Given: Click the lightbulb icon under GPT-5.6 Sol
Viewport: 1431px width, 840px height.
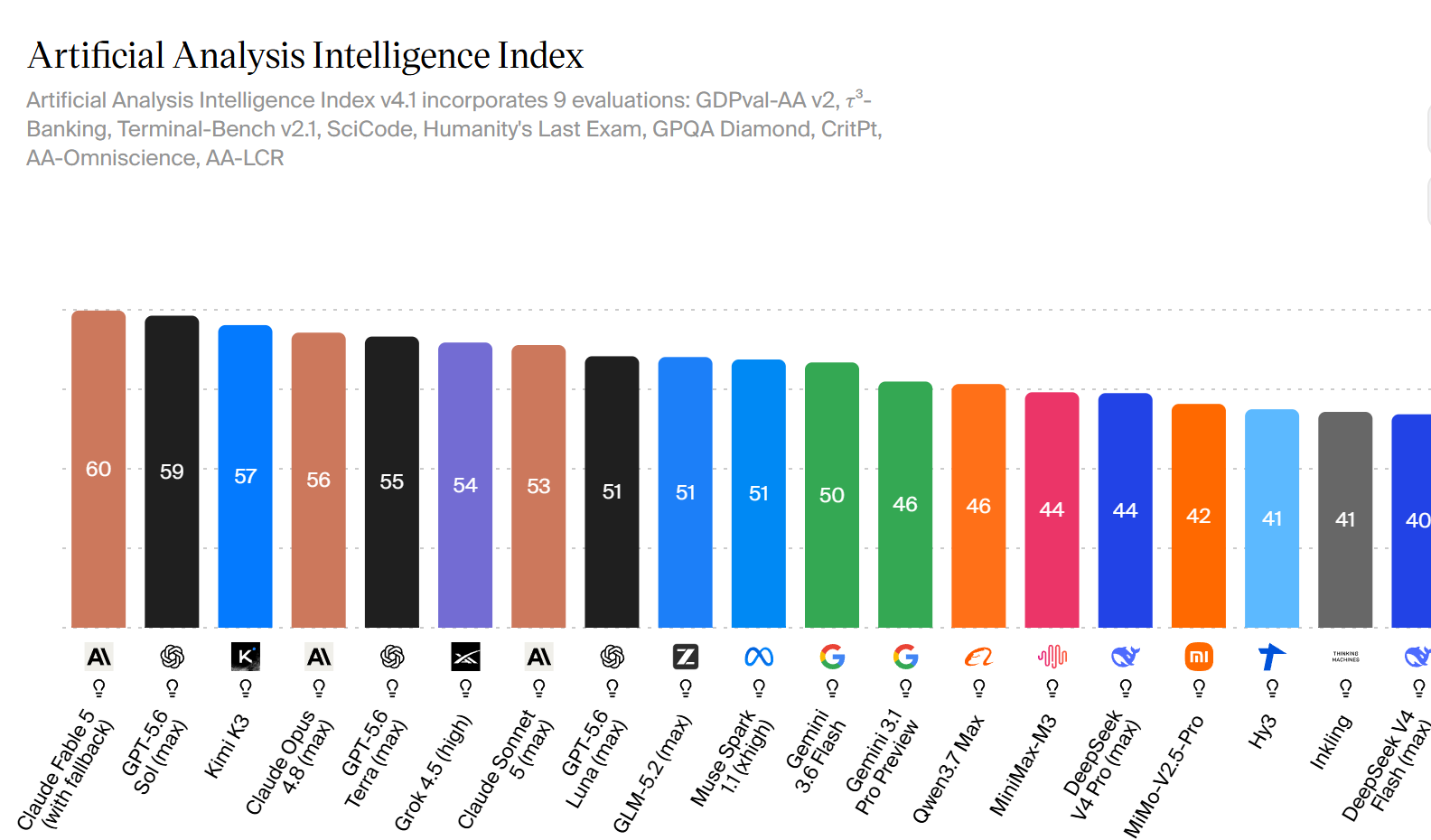Looking at the screenshot, I should click(172, 688).
